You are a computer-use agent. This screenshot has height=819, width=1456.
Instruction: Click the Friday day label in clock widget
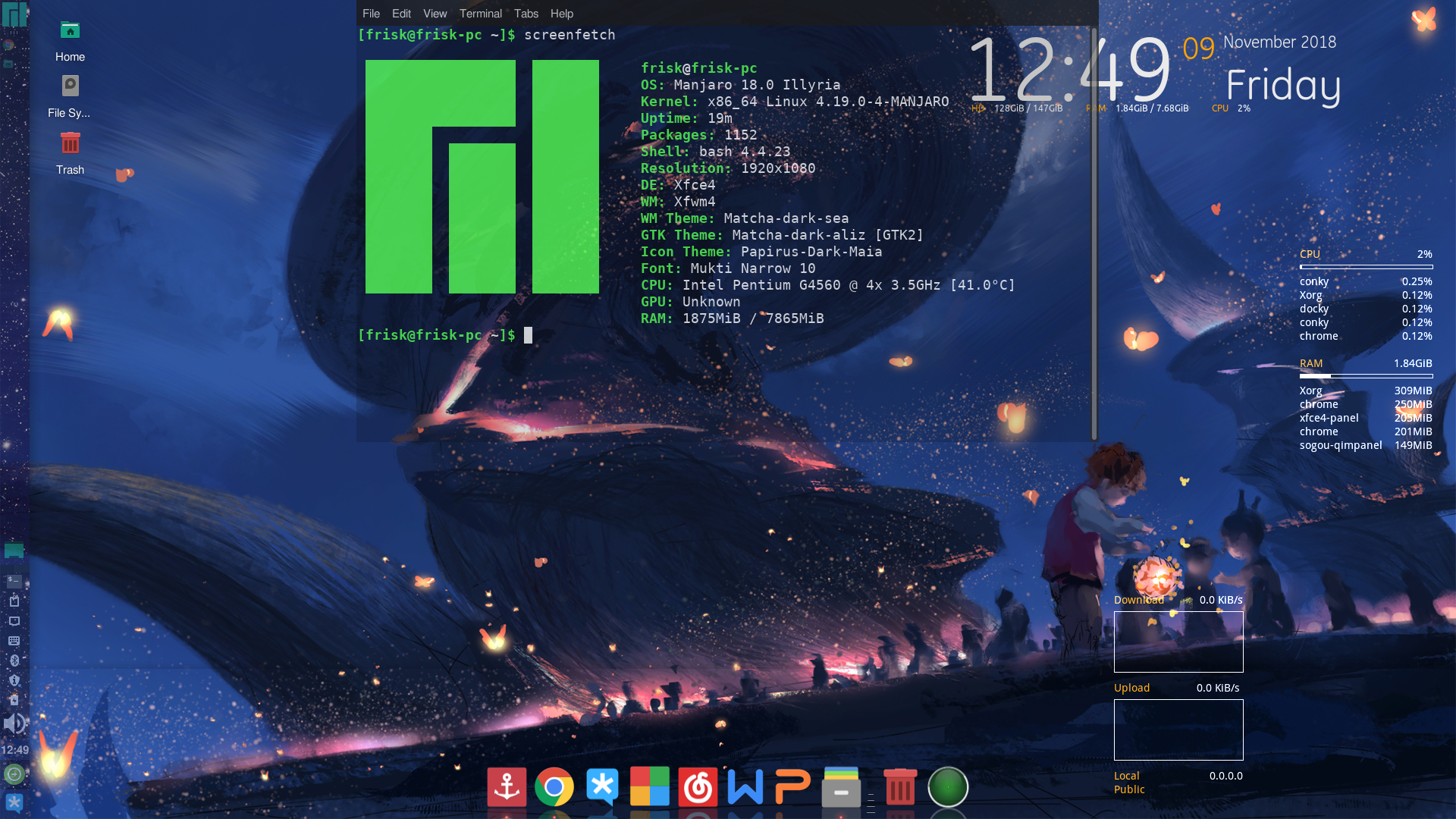pyautogui.click(x=1283, y=86)
